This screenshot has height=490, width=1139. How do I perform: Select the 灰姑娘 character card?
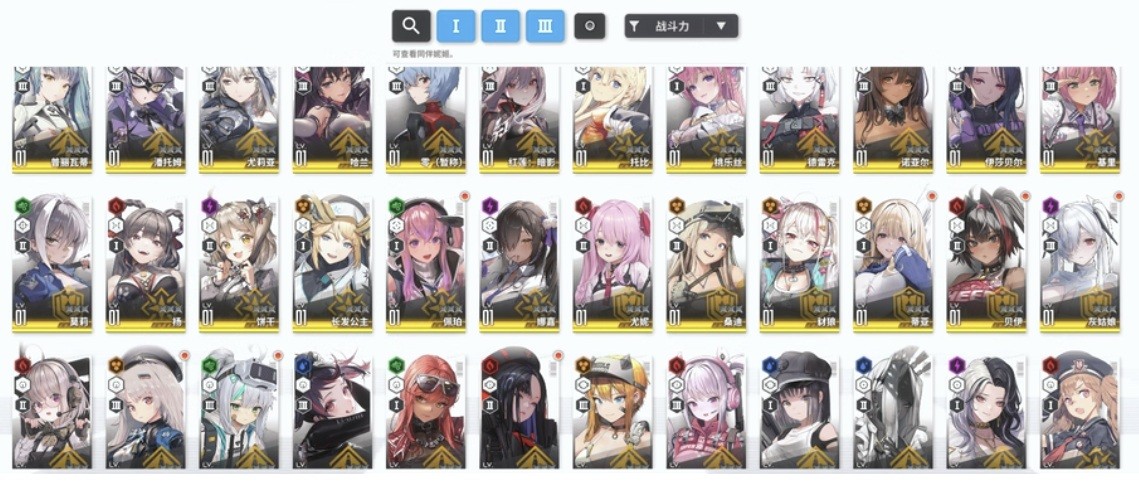[x=1079, y=263]
